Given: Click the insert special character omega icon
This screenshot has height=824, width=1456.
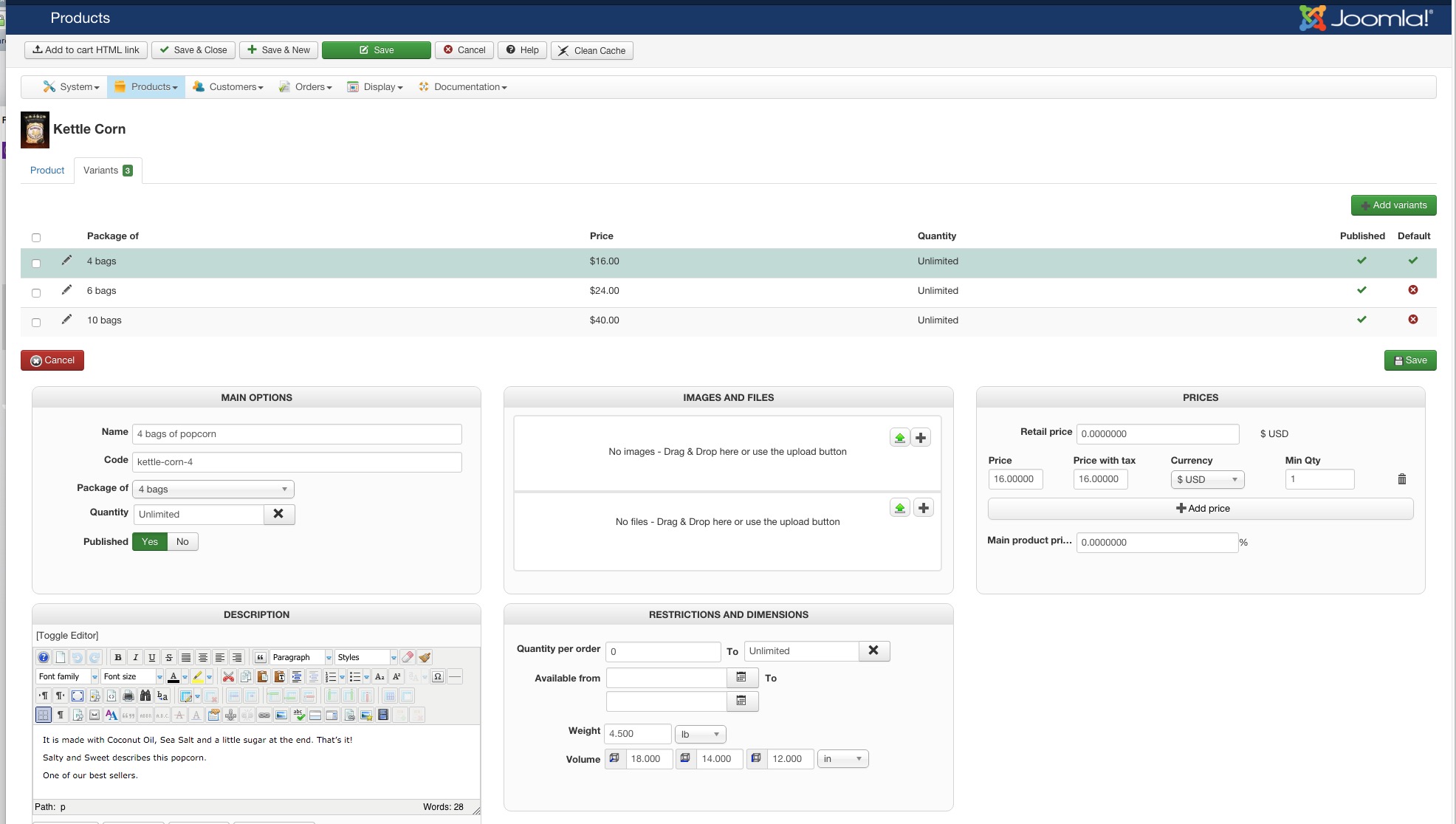Looking at the screenshot, I should tap(438, 676).
